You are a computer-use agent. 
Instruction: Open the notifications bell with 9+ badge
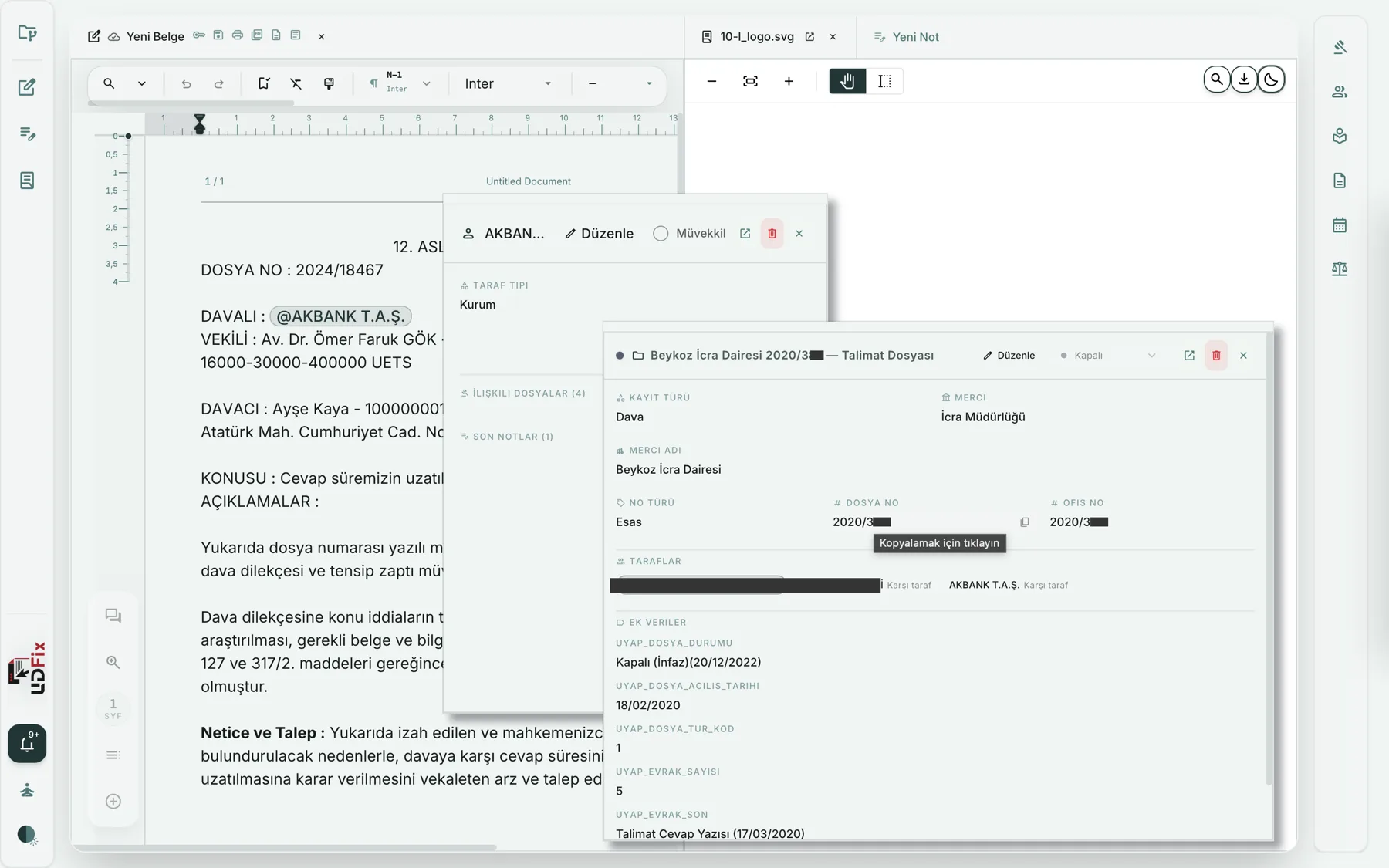tap(27, 743)
